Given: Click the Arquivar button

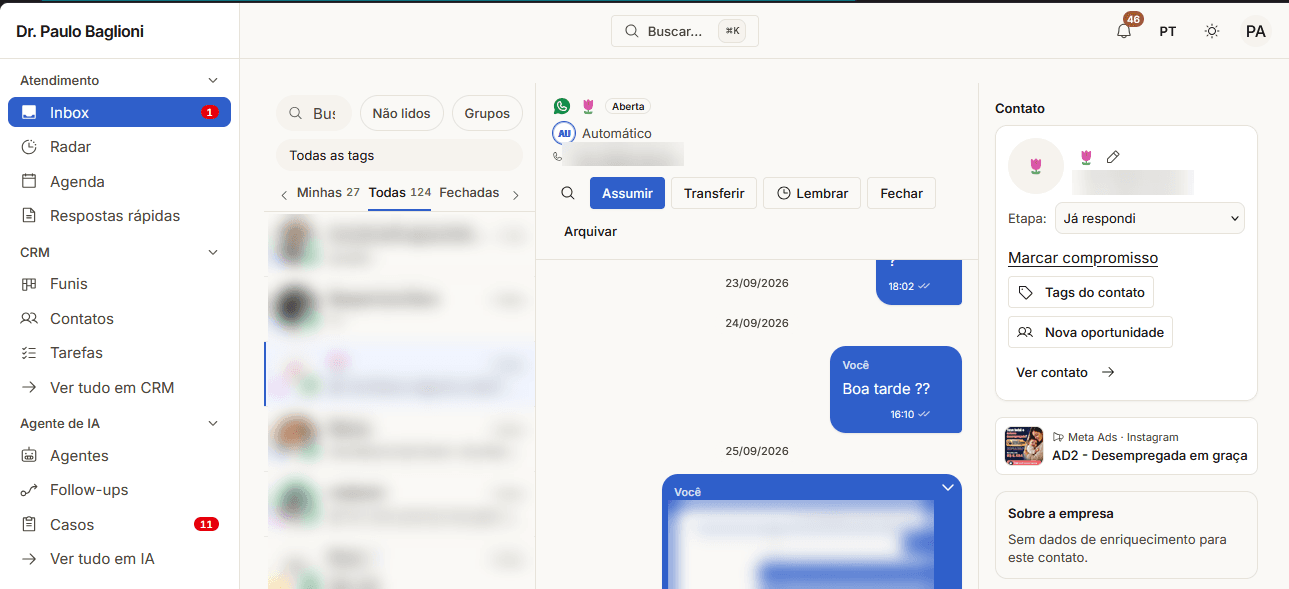Looking at the screenshot, I should pyautogui.click(x=590, y=231).
